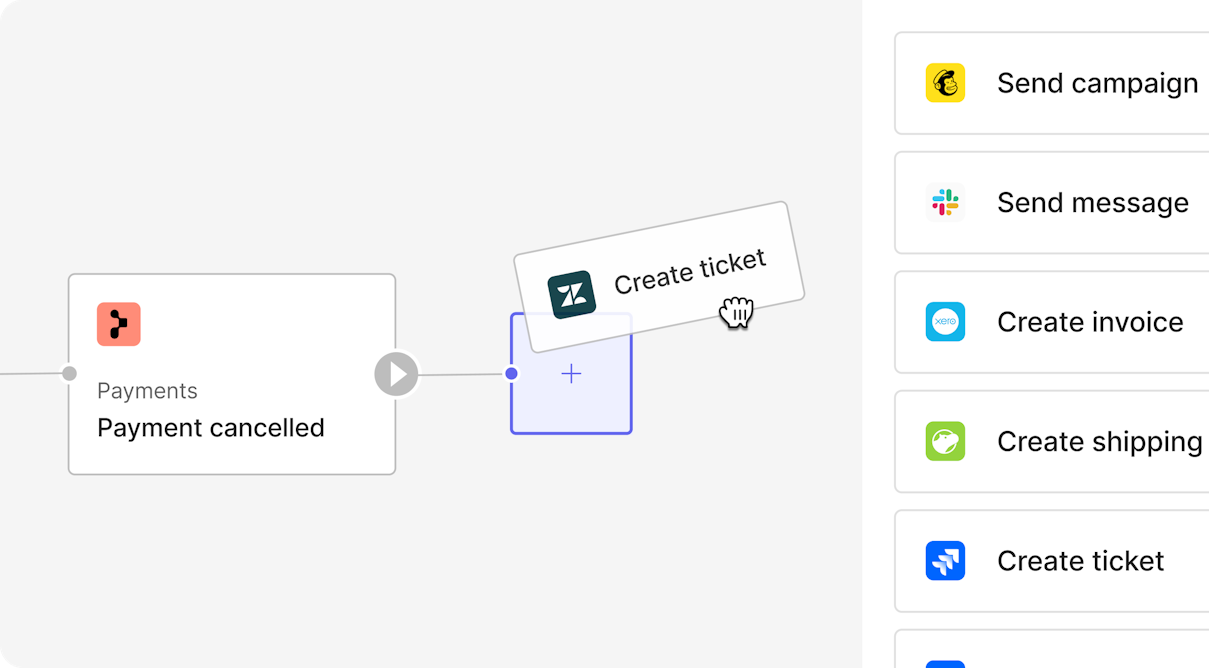Viewport: 1209px width, 668px height.
Task: Click the gray input dot on the Payments node
Action: click(x=69, y=374)
